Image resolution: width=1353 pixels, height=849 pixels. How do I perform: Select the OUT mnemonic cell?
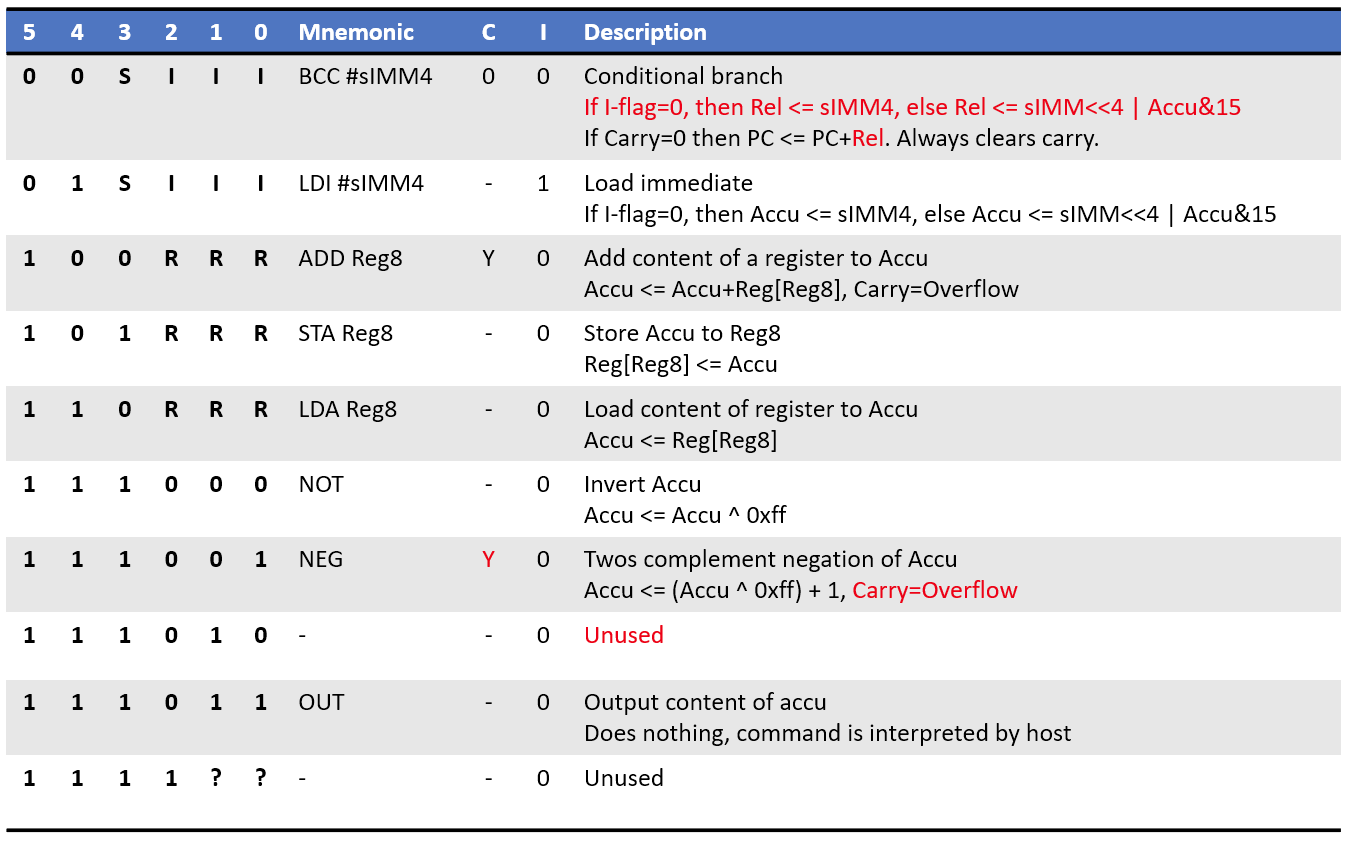tap(321, 702)
